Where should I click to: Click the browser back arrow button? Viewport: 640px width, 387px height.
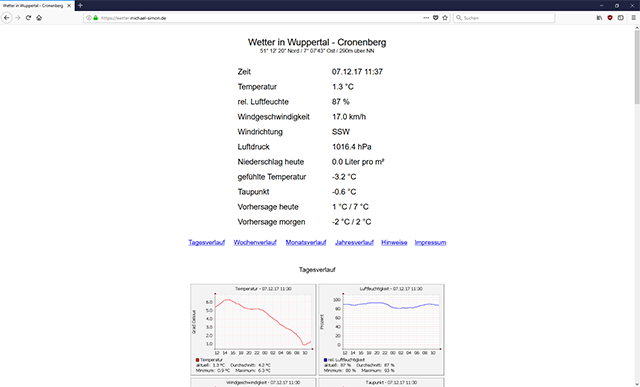[7, 18]
